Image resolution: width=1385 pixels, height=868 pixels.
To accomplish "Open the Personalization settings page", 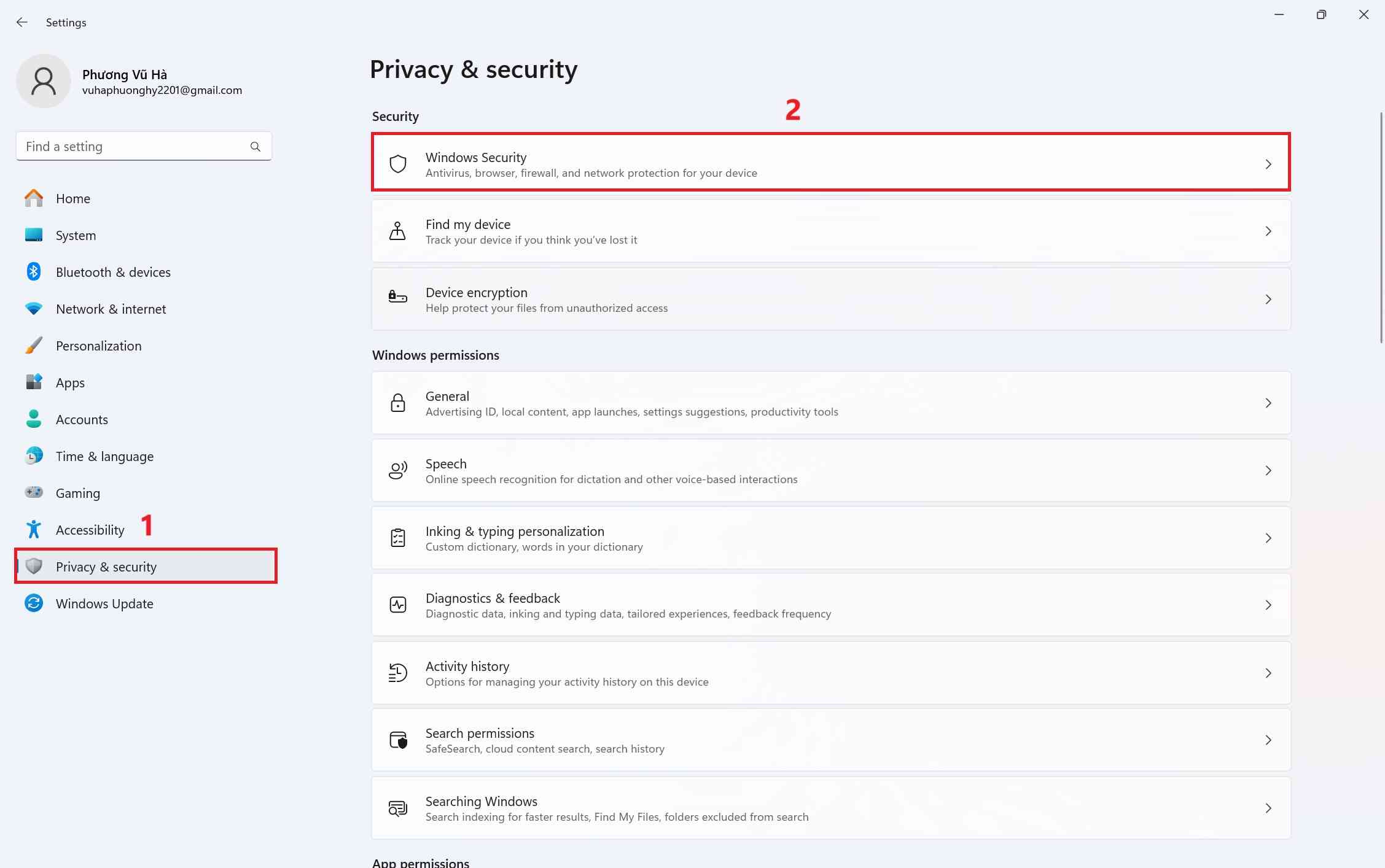I will point(98,346).
